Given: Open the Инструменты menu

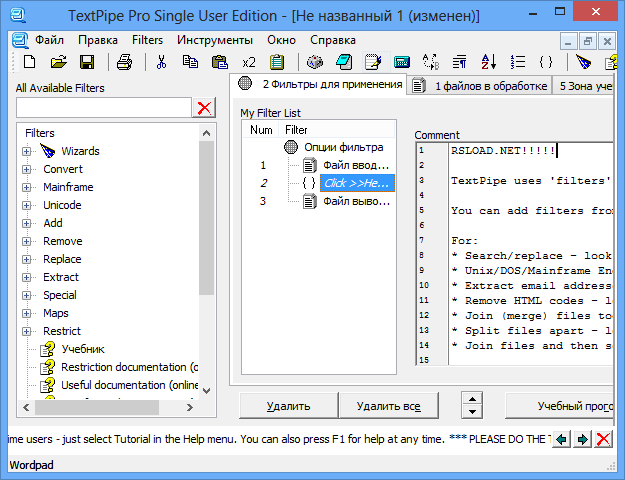Looking at the screenshot, I should (x=215, y=40).
